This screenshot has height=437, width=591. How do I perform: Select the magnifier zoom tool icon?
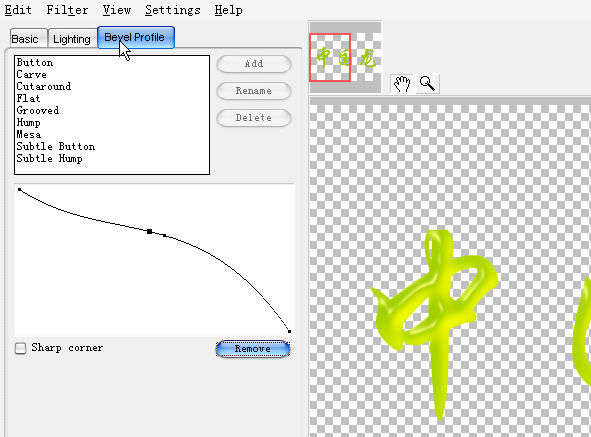coord(427,83)
